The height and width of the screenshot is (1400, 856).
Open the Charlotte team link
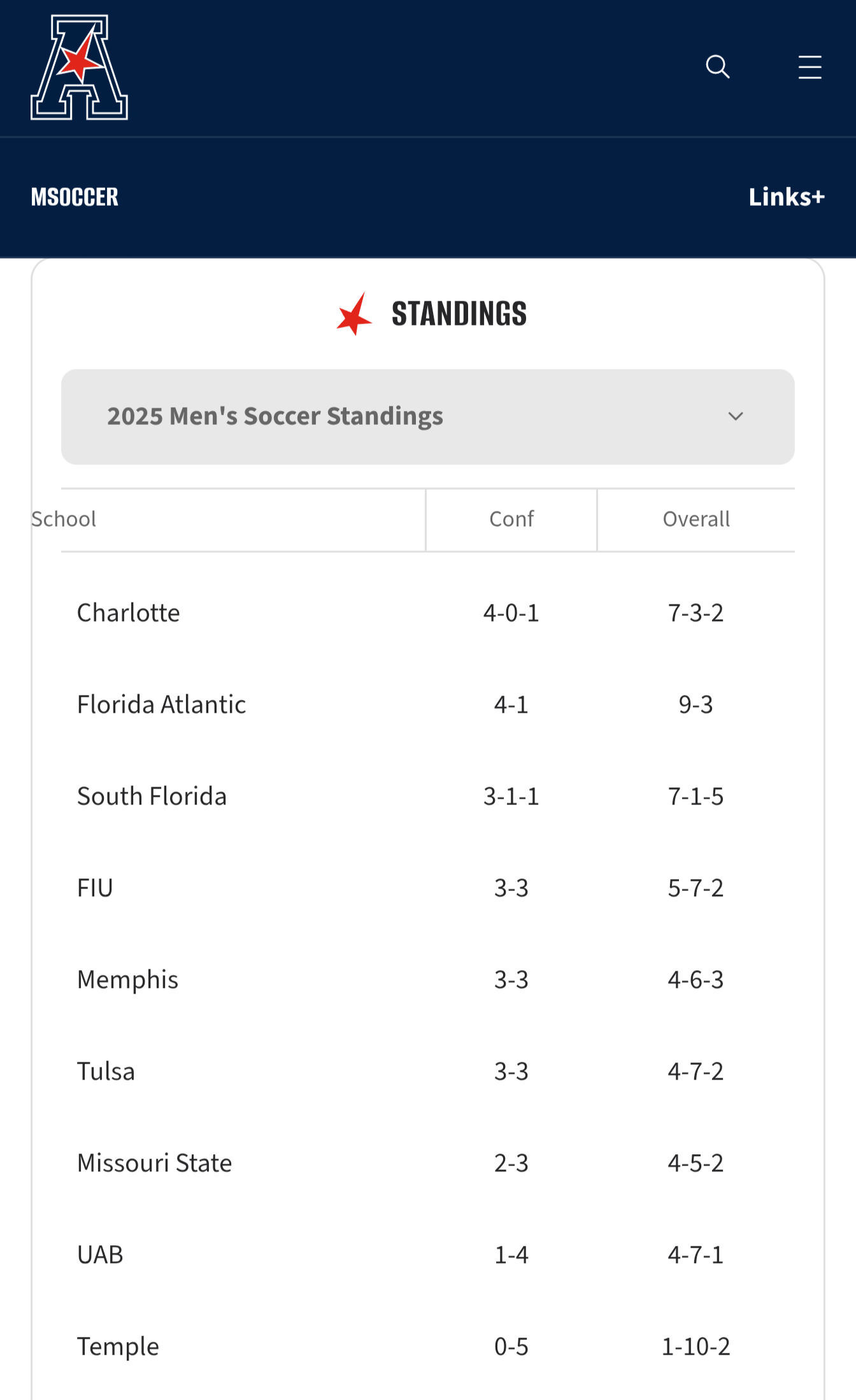tap(129, 613)
